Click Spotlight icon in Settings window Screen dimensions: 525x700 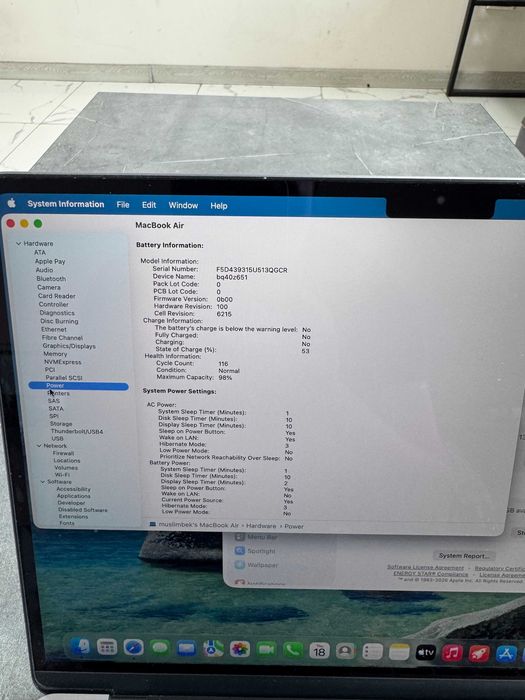[x=240, y=551]
